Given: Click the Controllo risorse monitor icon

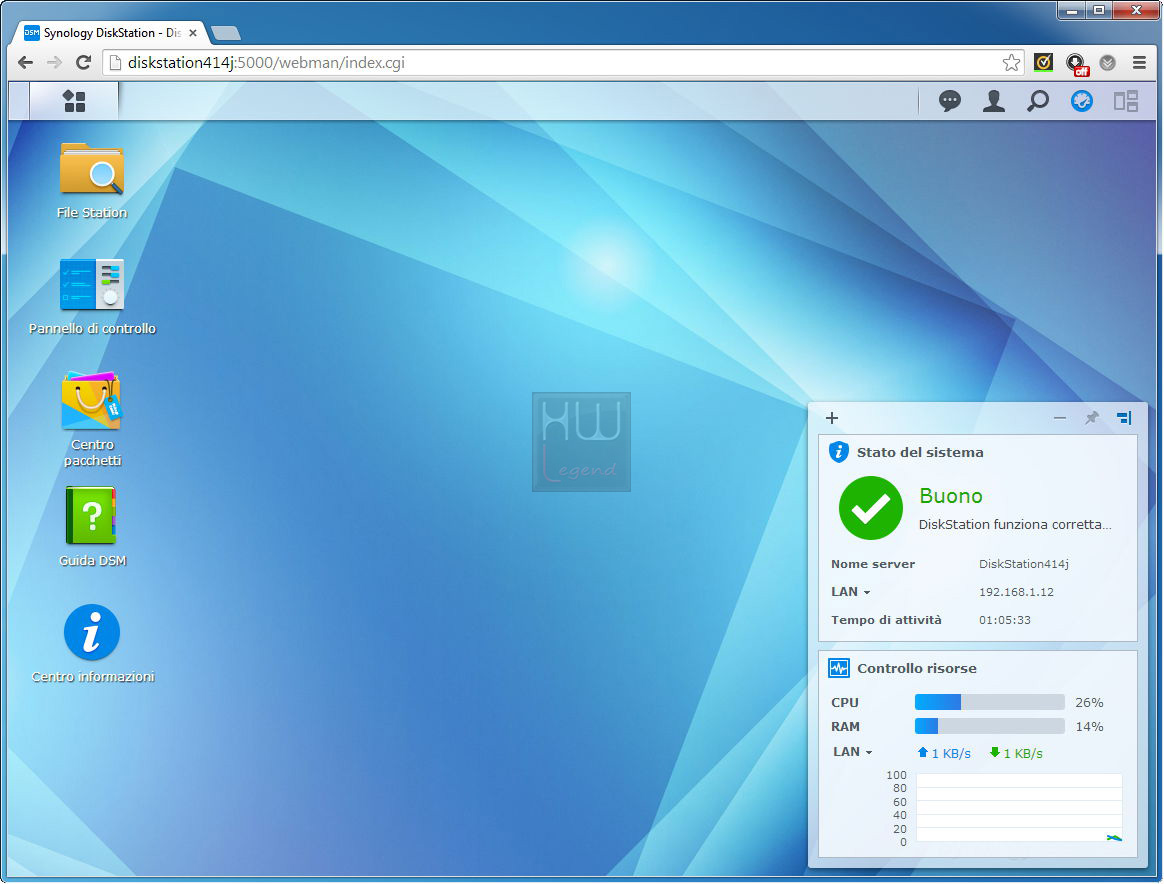Looking at the screenshot, I should click(839, 668).
